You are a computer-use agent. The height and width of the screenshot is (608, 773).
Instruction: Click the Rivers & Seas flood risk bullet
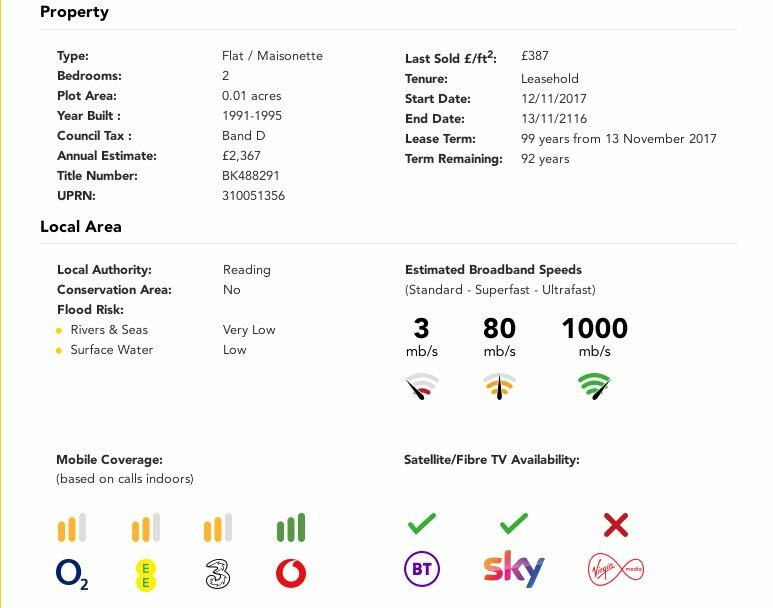pos(60,330)
